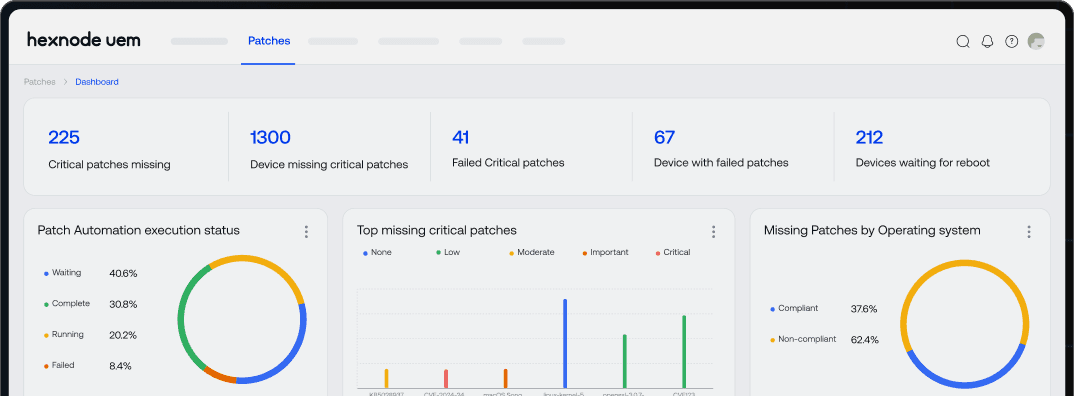
Task: Toggle the Non-compliant legend entry
Action: (803, 339)
